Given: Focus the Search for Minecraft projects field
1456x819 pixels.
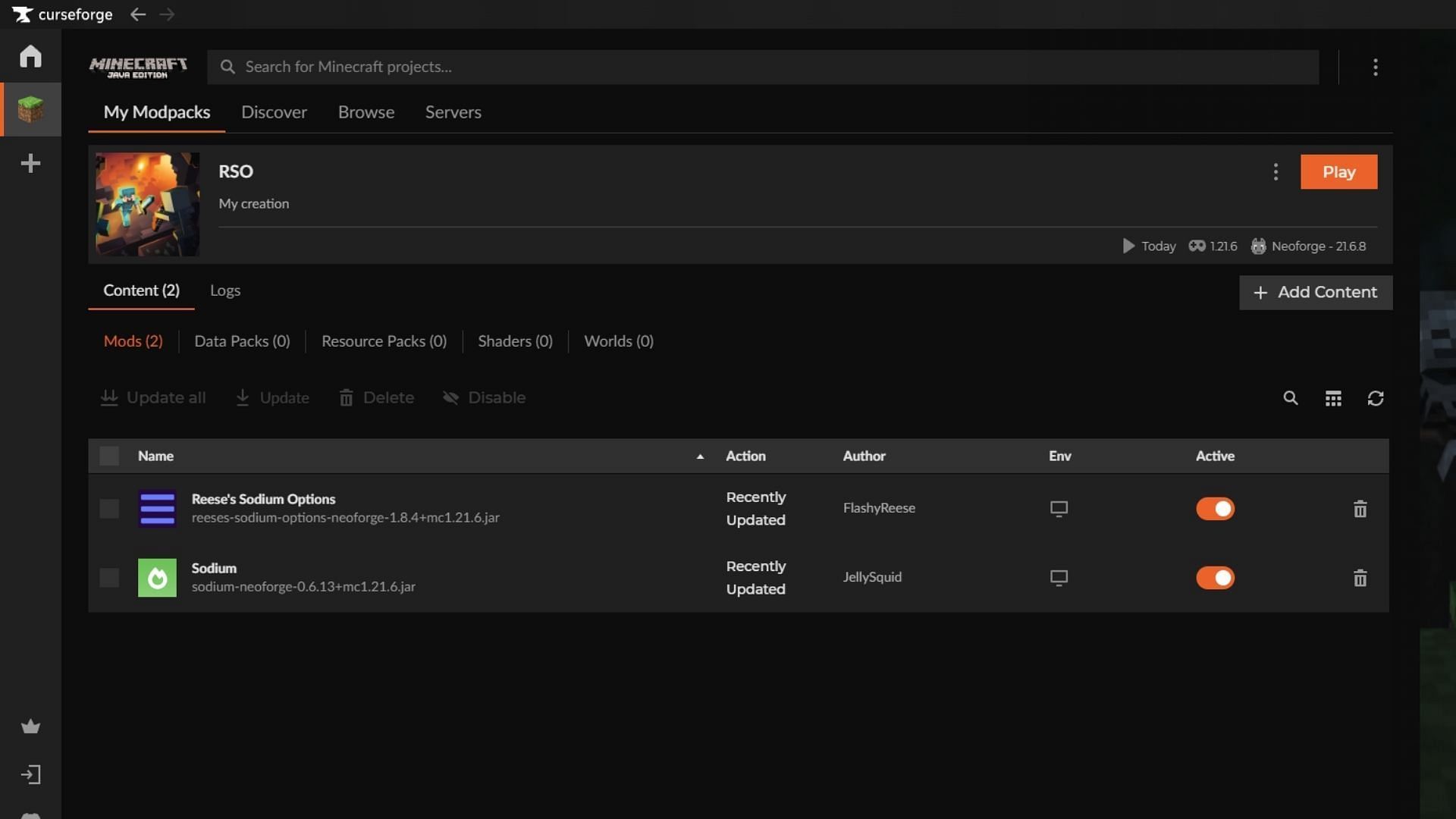Looking at the screenshot, I should click(763, 67).
